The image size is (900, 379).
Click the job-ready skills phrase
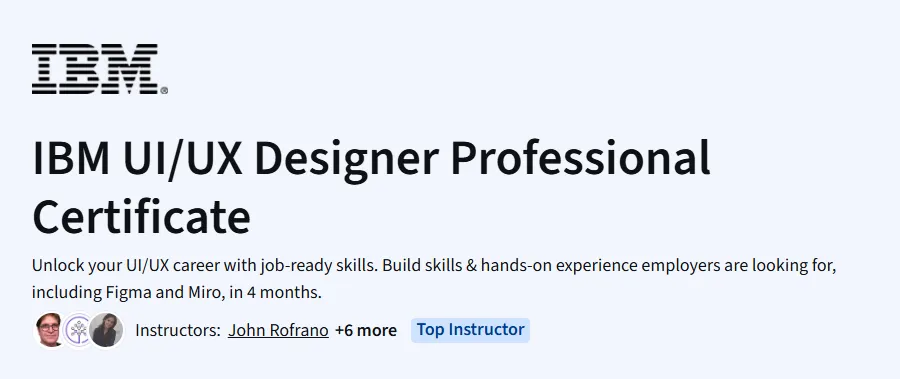pyautogui.click(x=318, y=266)
